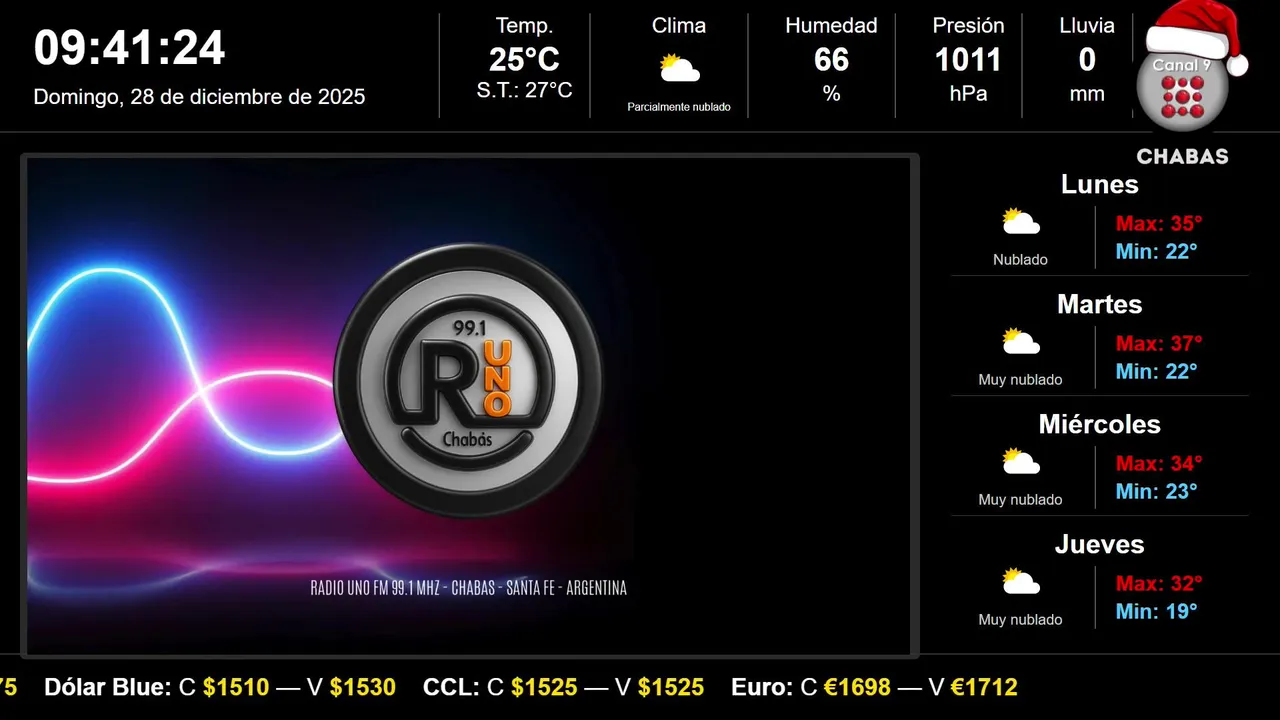Click the CCL ticker label
The image size is (1280, 720).
[x=451, y=688]
